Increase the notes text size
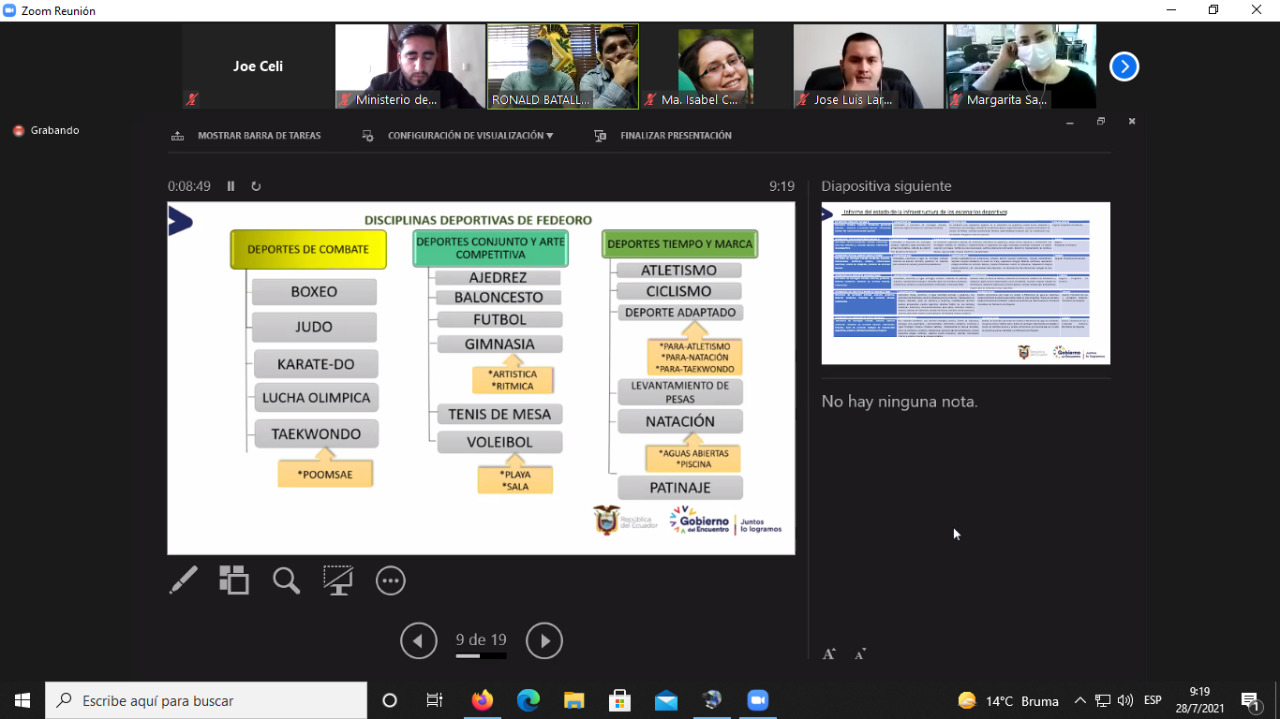Viewport: 1280px width, 719px height. 829,654
